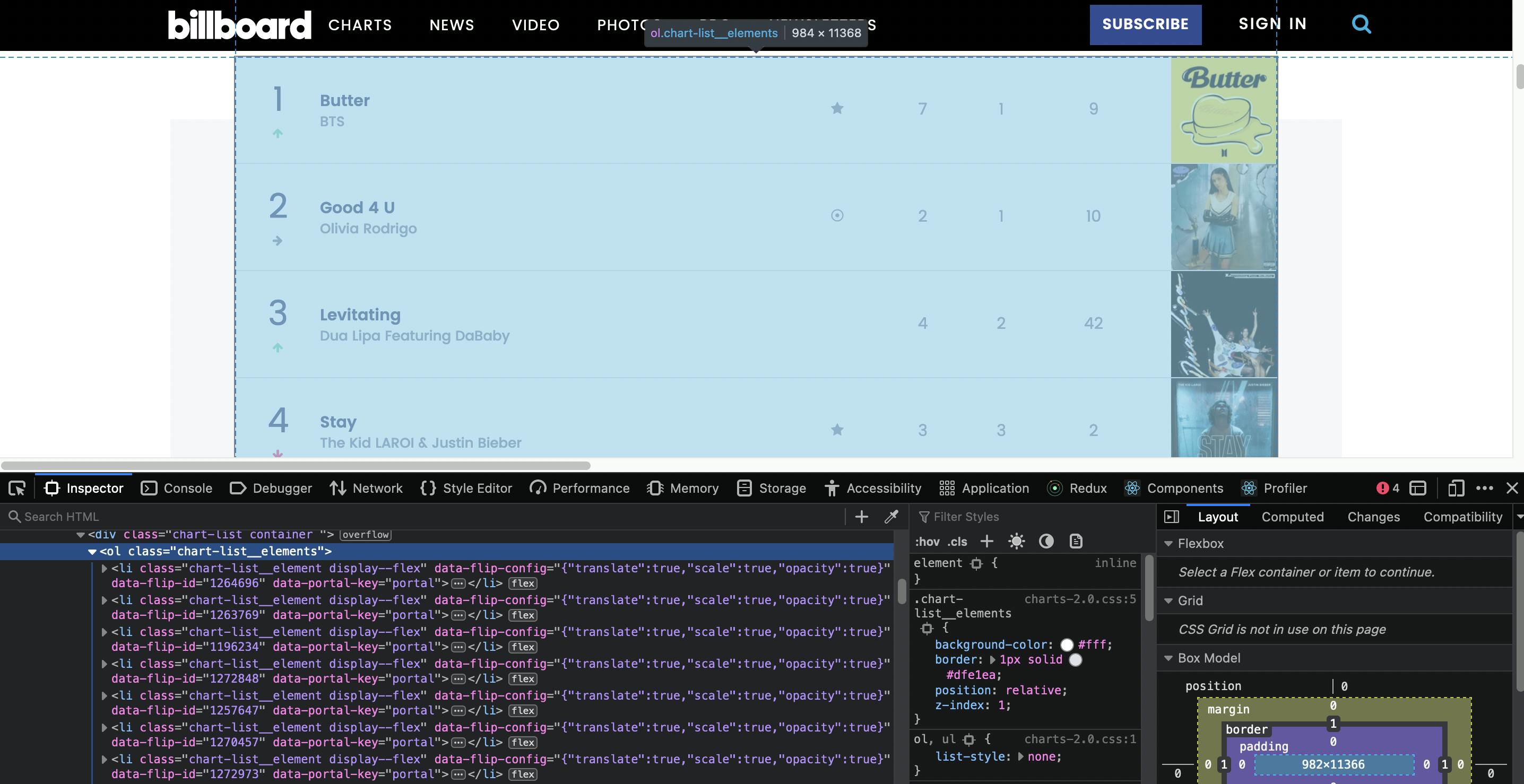1524x784 pixels.
Task: Expand the ellipsis in li data-flip-id 1264696
Action: coord(458,583)
